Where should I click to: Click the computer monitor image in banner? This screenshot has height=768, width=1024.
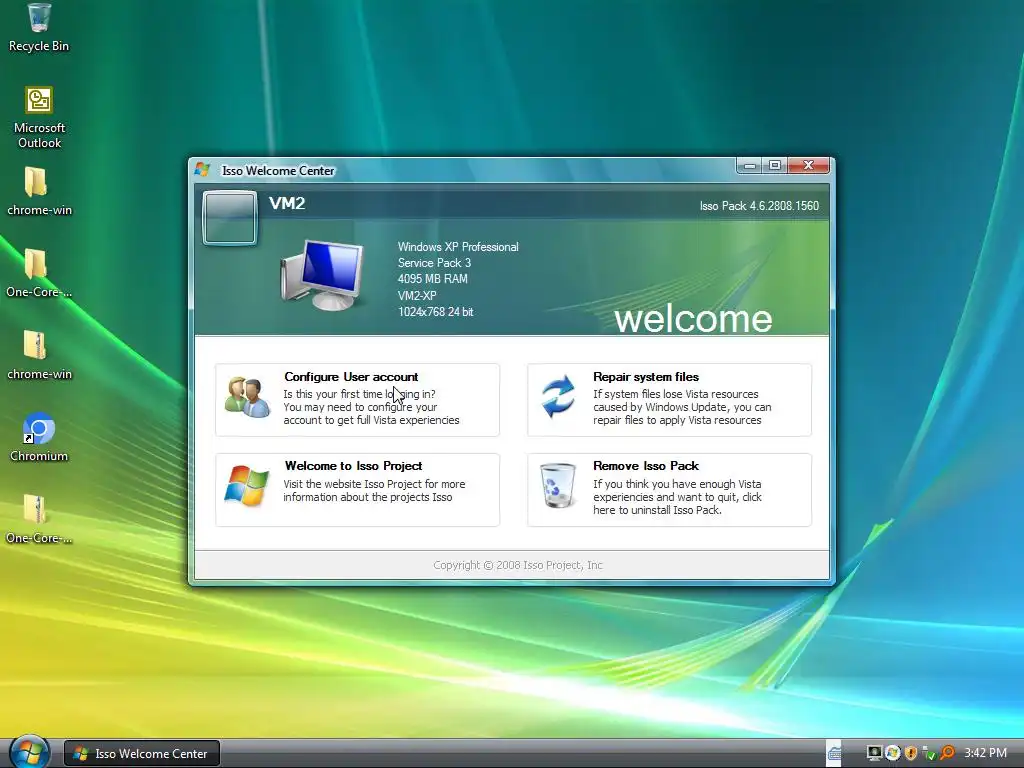click(x=322, y=275)
